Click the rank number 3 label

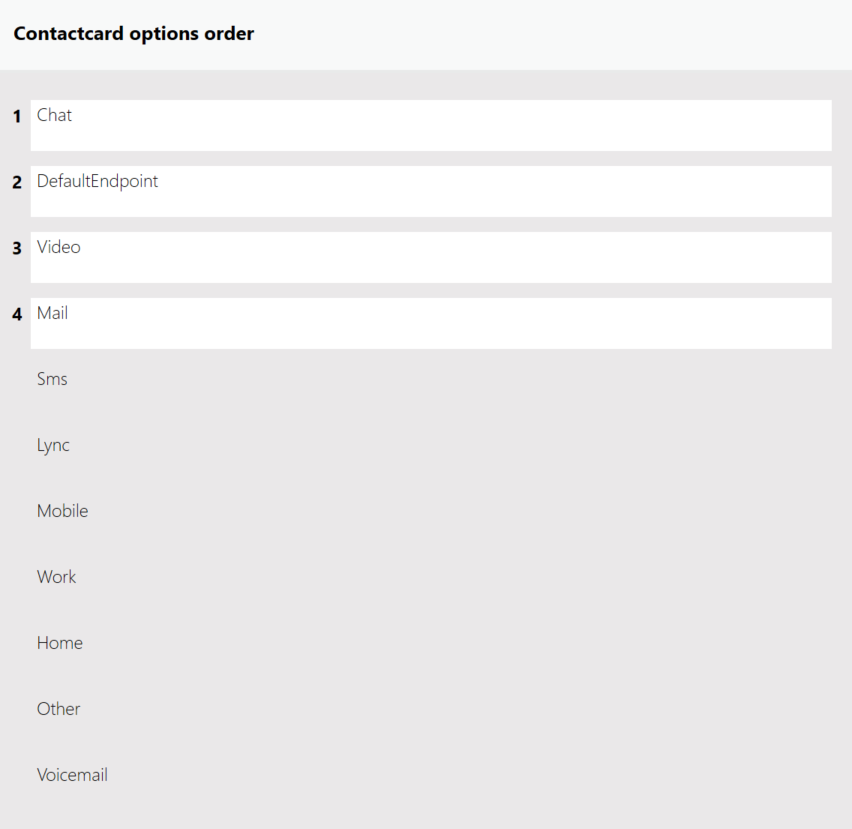(16, 249)
